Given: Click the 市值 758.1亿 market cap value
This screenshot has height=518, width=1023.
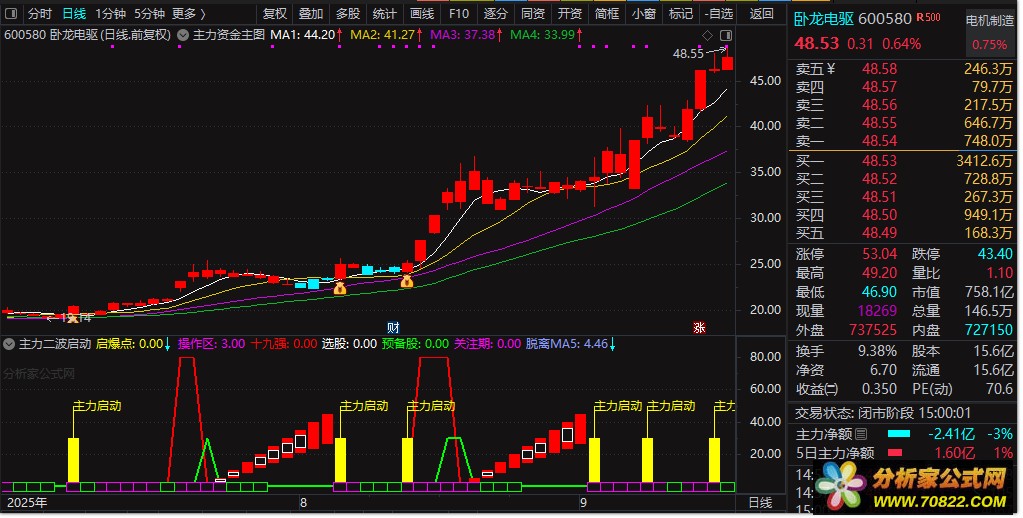Looking at the screenshot, I should pyautogui.click(x=989, y=292).
